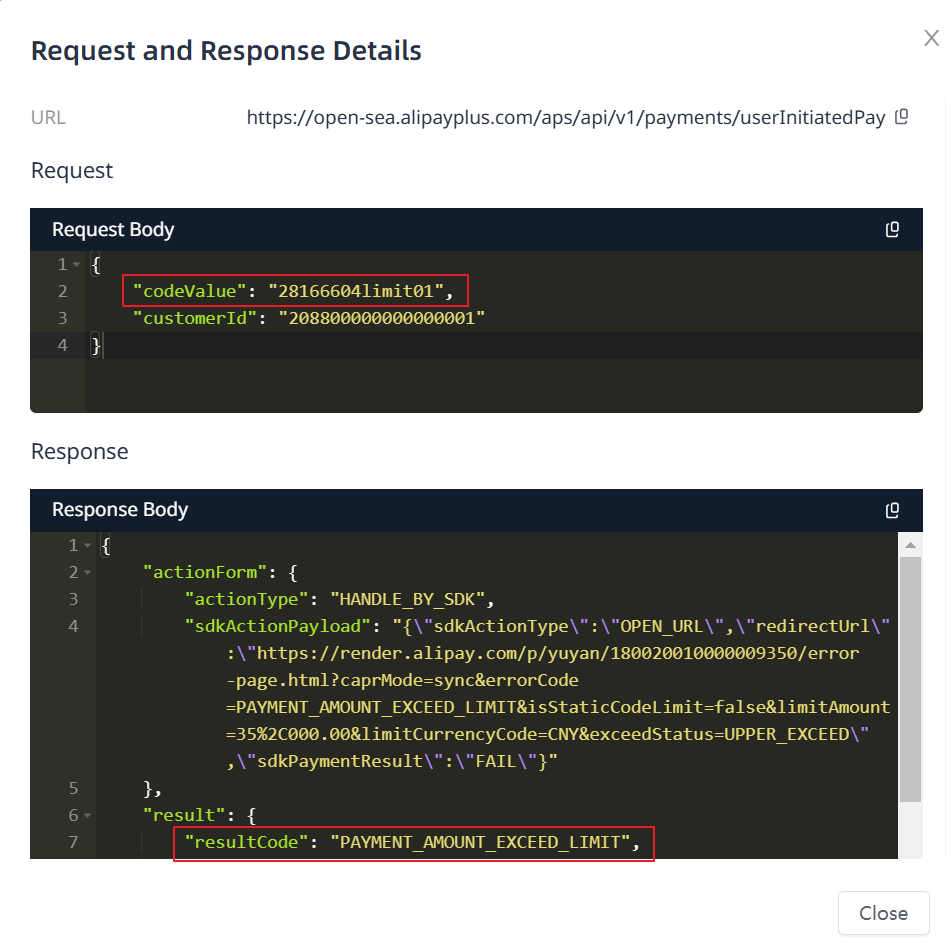
Task: Copy the URL using the copy icon
Action: (x=901, y=117)
